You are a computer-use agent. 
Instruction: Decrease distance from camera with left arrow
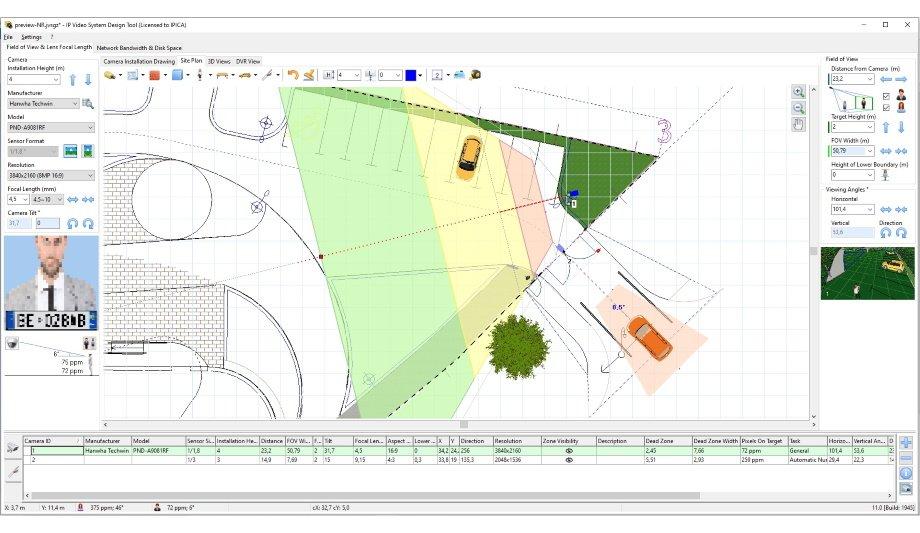pos(886,79)
